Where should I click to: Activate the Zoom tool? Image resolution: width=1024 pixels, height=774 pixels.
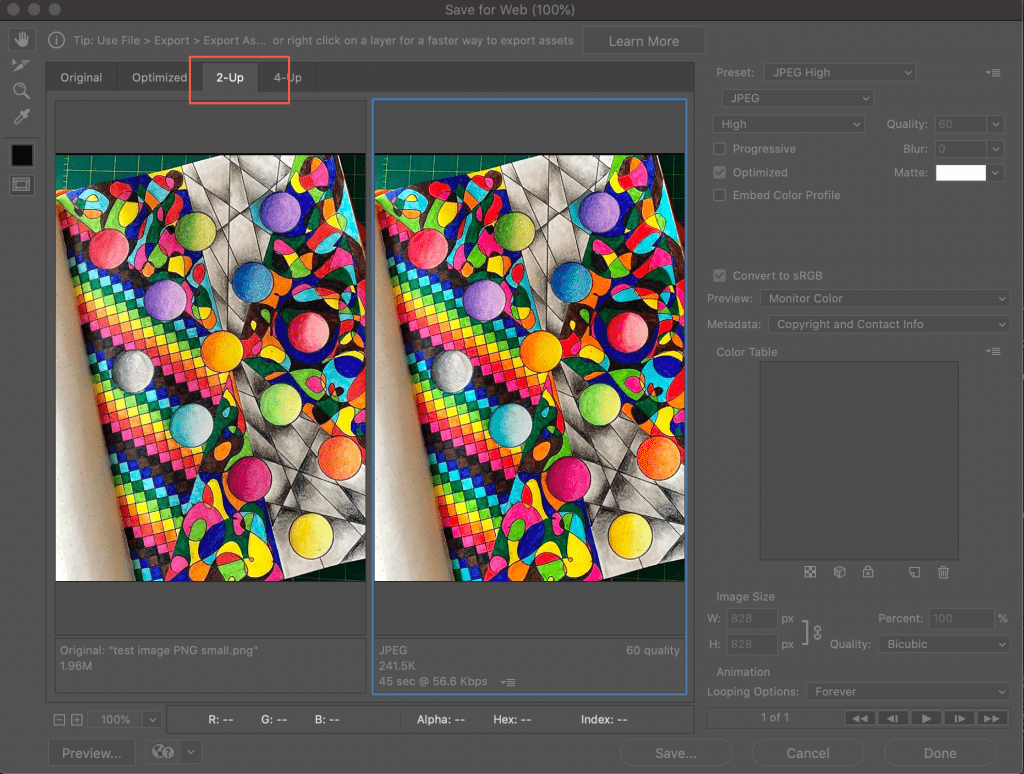(x=22, y=90)
